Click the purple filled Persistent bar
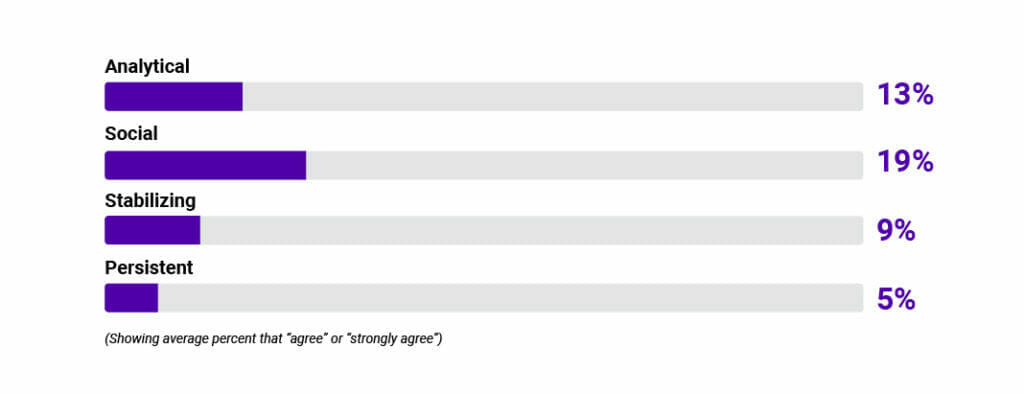The image size is (1024, 394). point(131,298)
